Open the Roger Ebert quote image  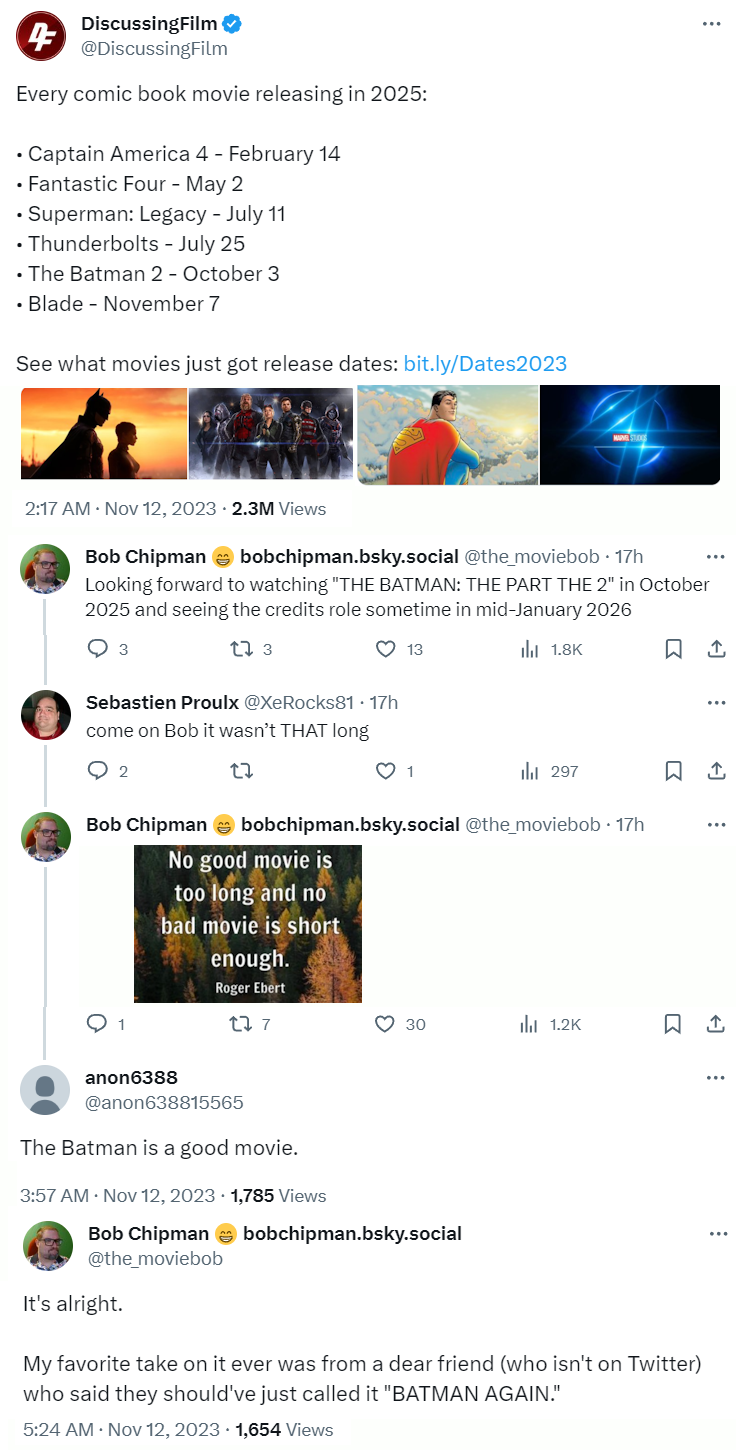click(248, 924)
